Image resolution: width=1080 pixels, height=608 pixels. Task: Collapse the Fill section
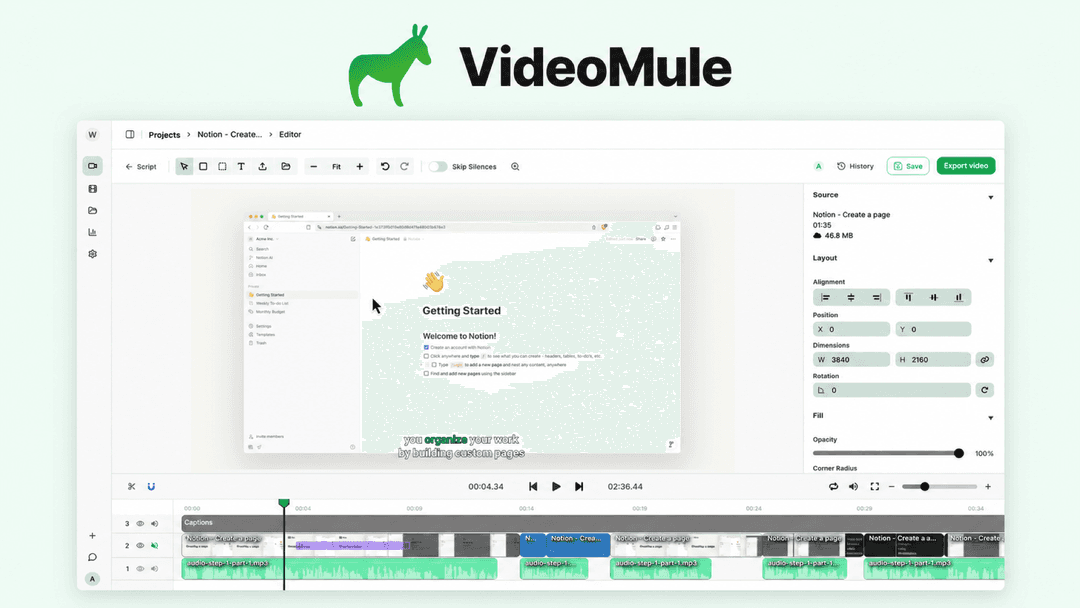click(990, 418)
